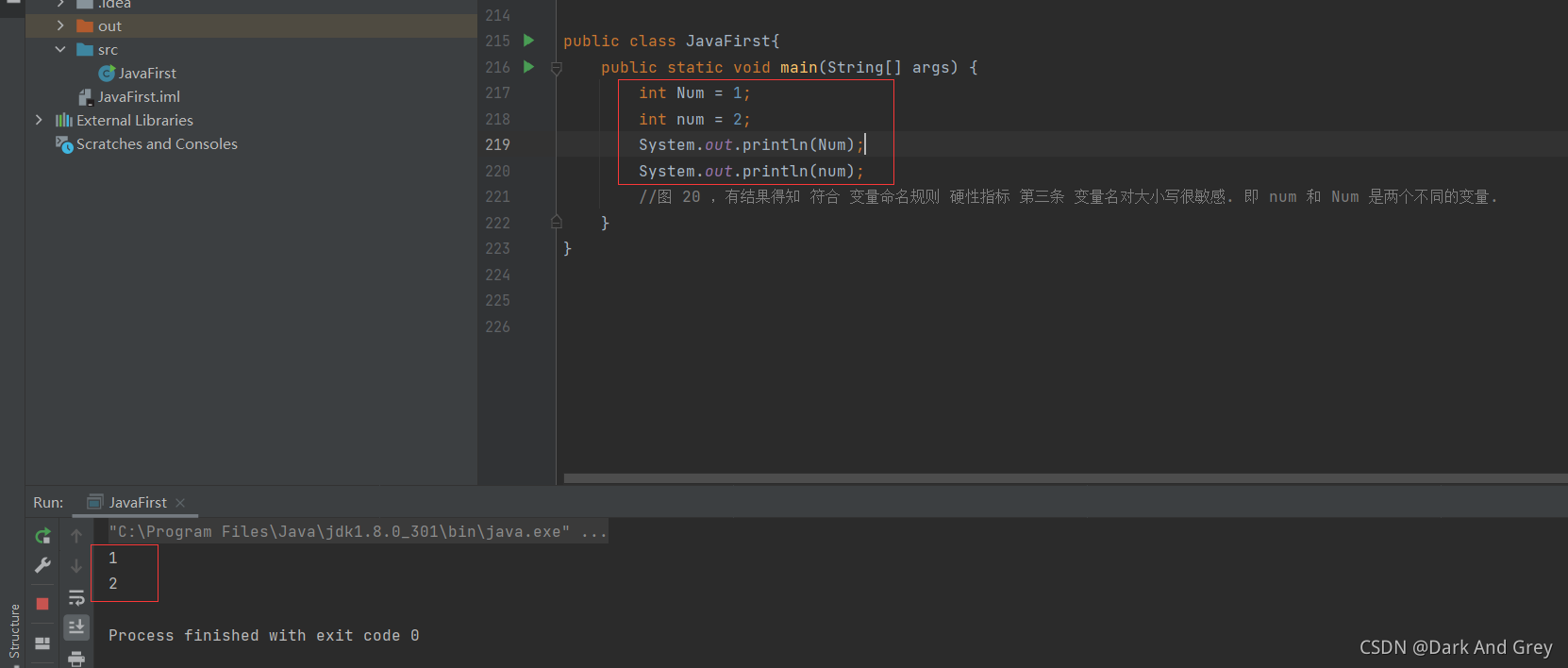Expand the out folder
This screenshot has height=668, width=1568.
60,25
